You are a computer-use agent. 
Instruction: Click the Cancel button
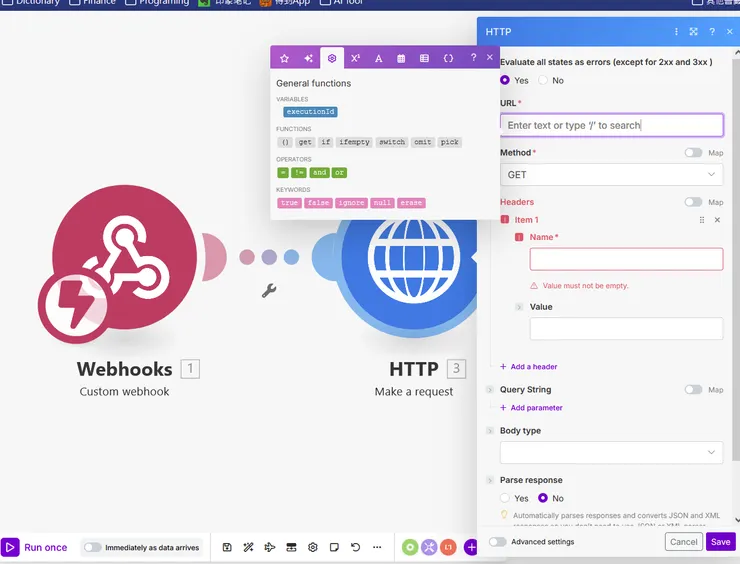tap(683, 542)
